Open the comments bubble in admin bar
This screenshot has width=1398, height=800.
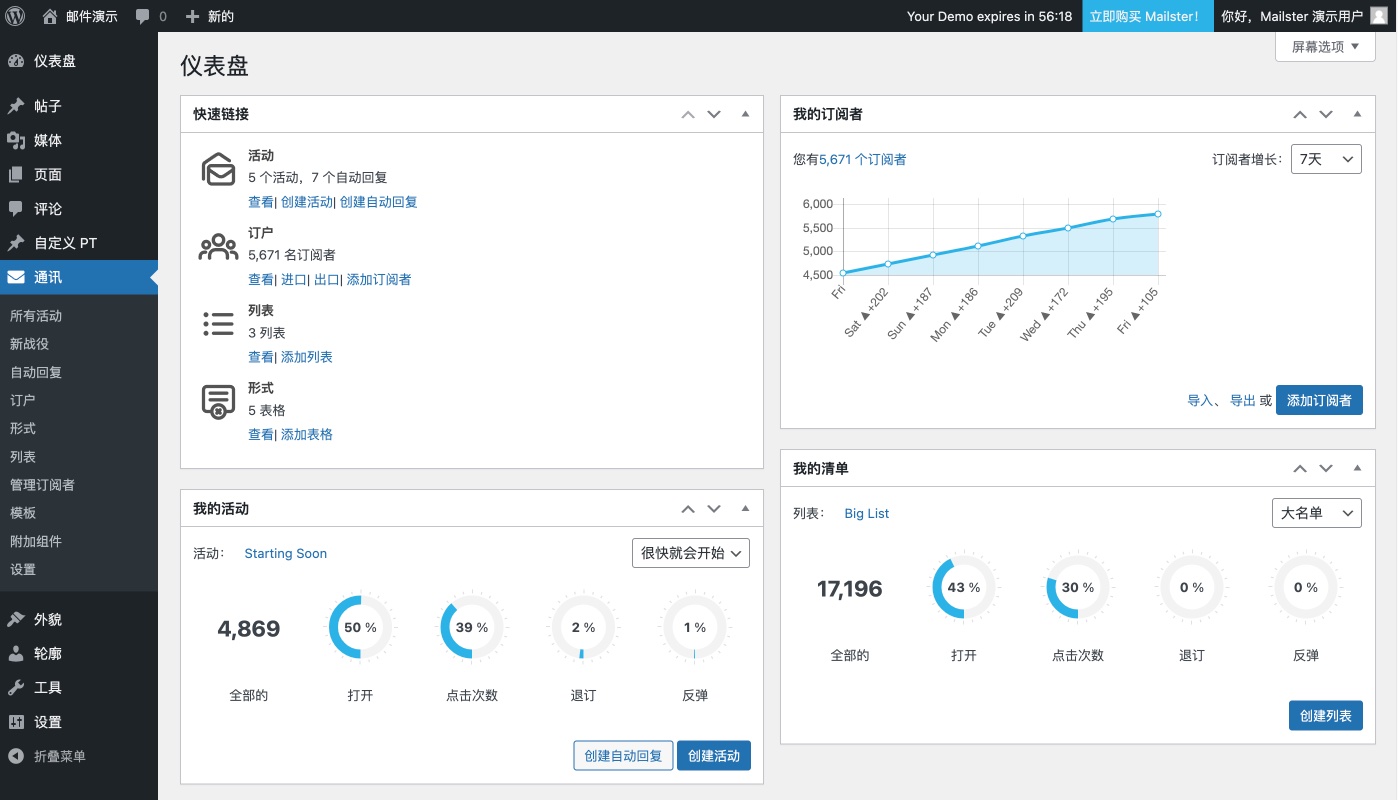click(143, 16)
